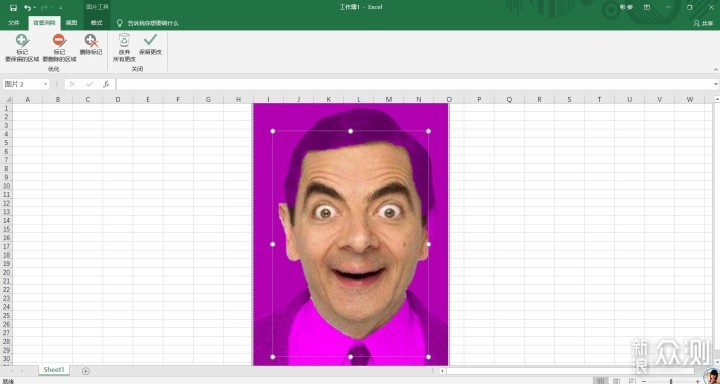Screen dimensions: 720x384
Task: Click the Tell Me search box
Action: pos(148,23)
